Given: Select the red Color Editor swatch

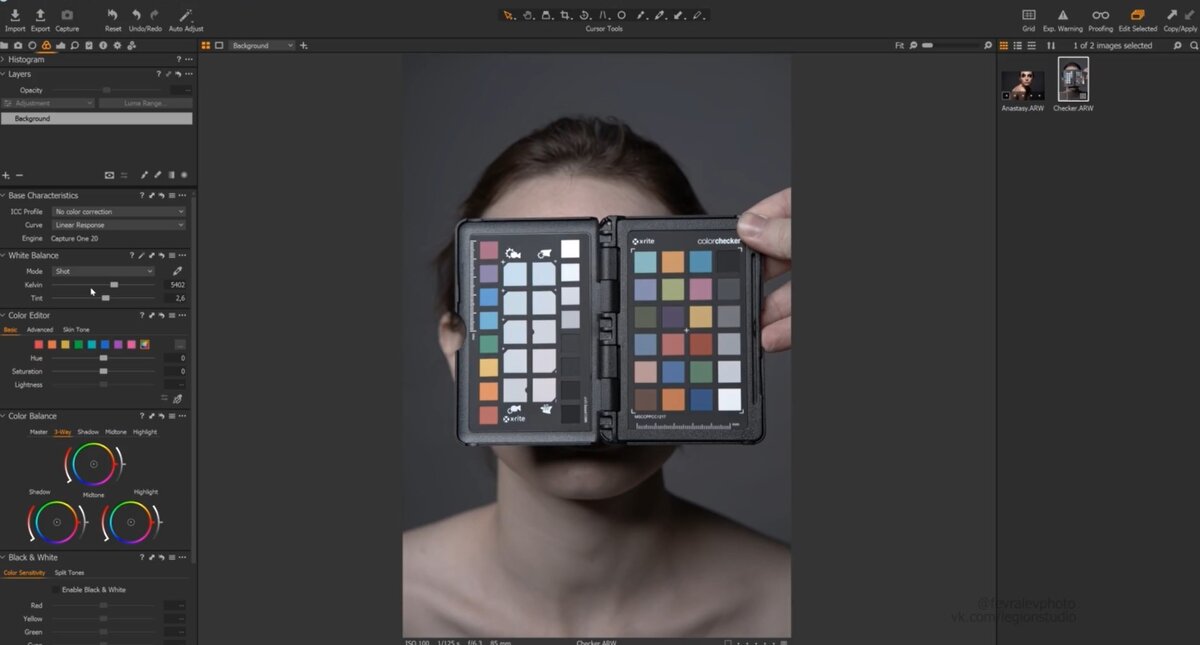Looking at the screenshot, I should pos(39,345).
